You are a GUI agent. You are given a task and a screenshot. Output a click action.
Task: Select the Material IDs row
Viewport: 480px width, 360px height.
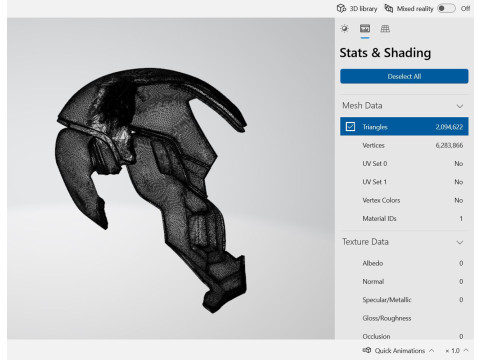pos(404,219)
